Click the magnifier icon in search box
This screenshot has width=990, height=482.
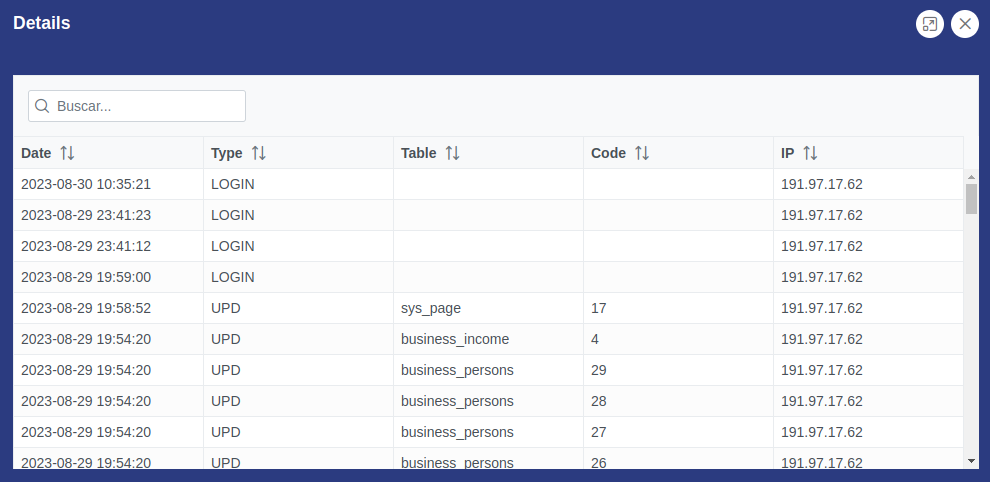click(42, 106)
